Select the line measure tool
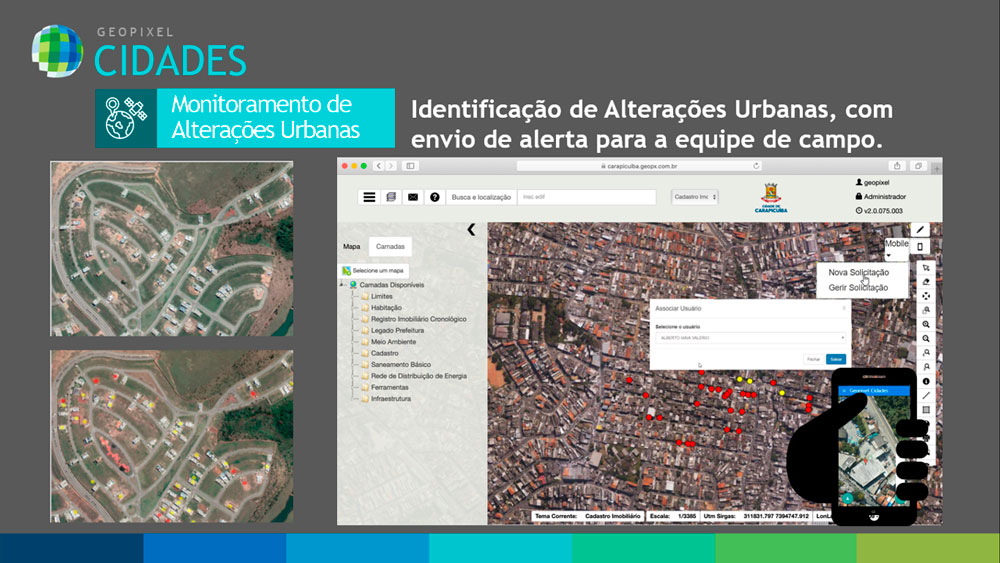Image resolution: width=1000 pixels, height=563 pixels. tap(926, 395)
